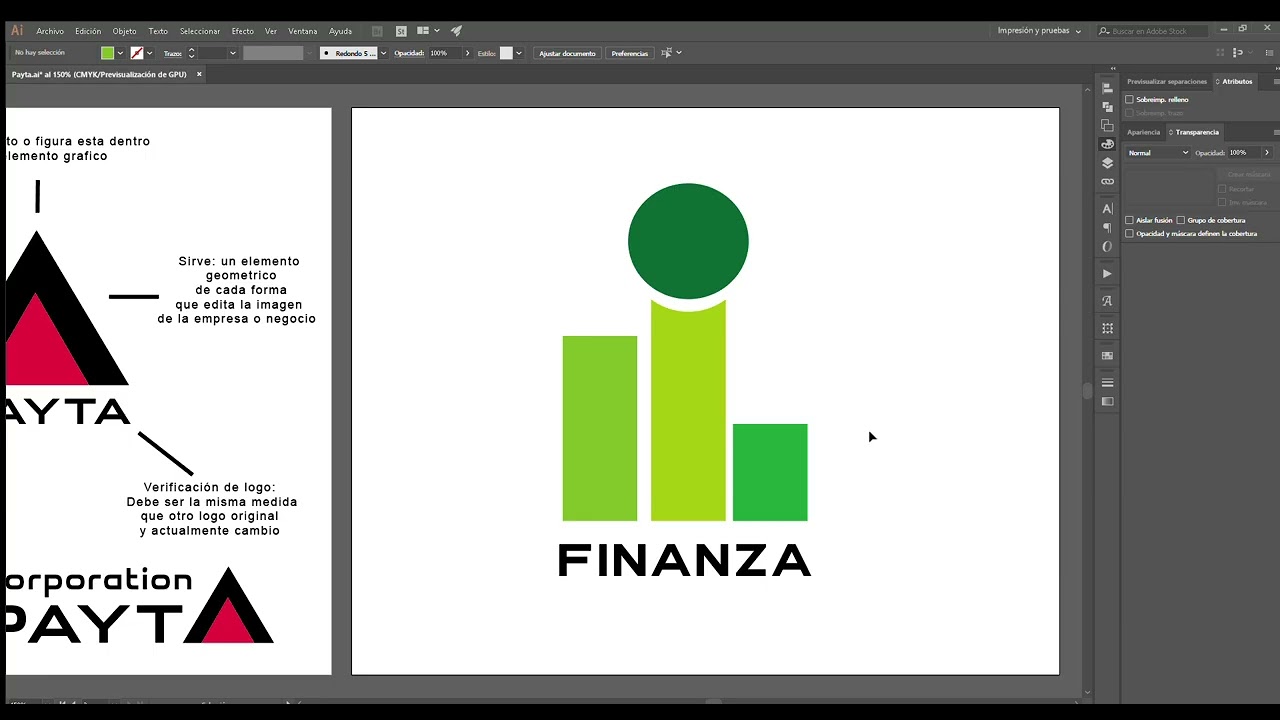Open the Ayuda menu
1280x720 pixels.
pos(341,31)
